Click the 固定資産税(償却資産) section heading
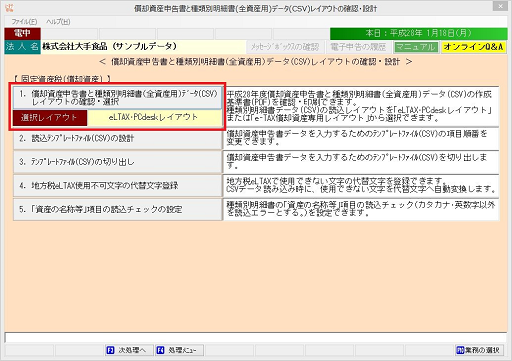512x361 pixels. tap(62, 79)
